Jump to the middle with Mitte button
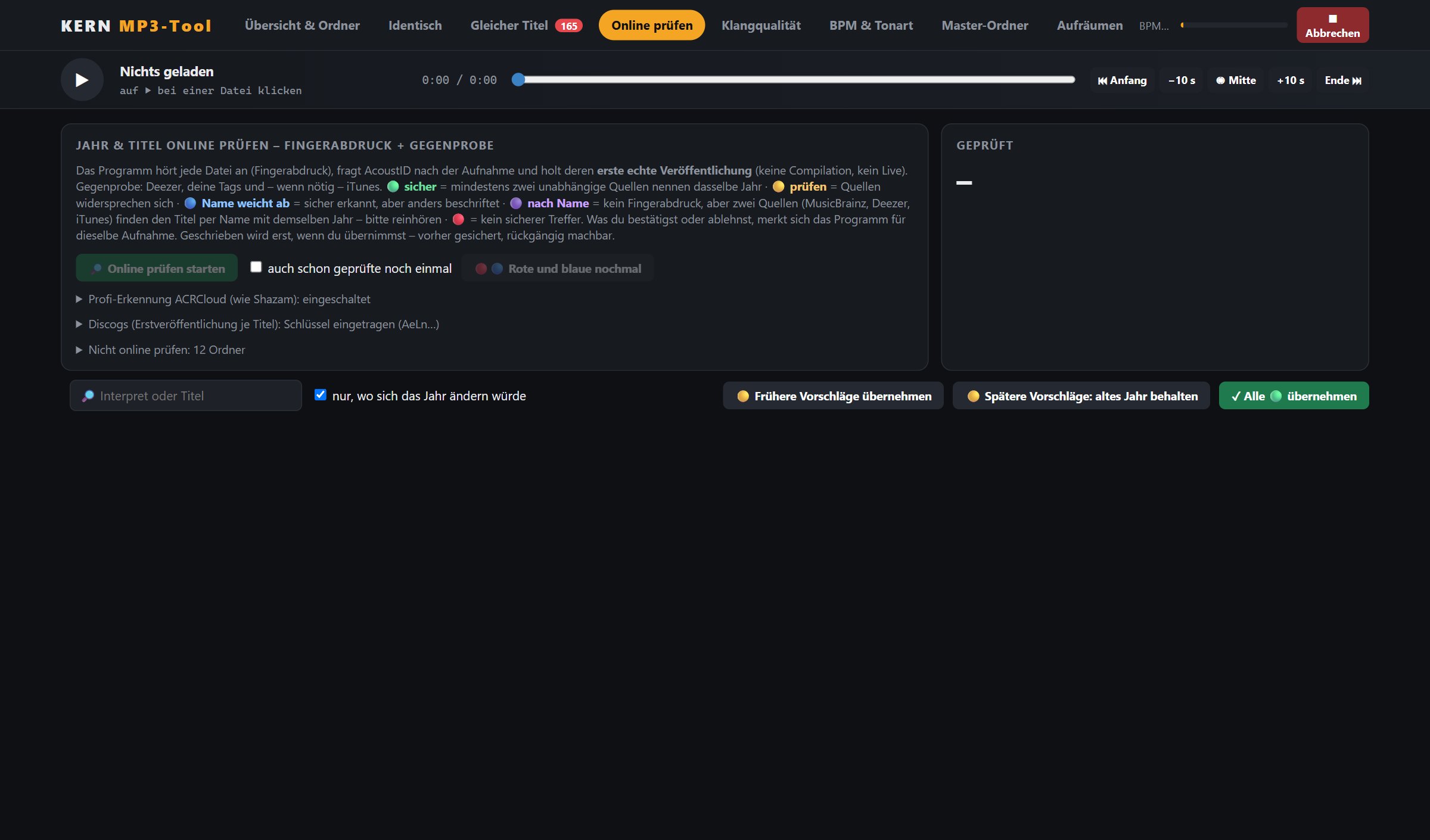This screenshot has height=840, width=1430. [1236, 80]
